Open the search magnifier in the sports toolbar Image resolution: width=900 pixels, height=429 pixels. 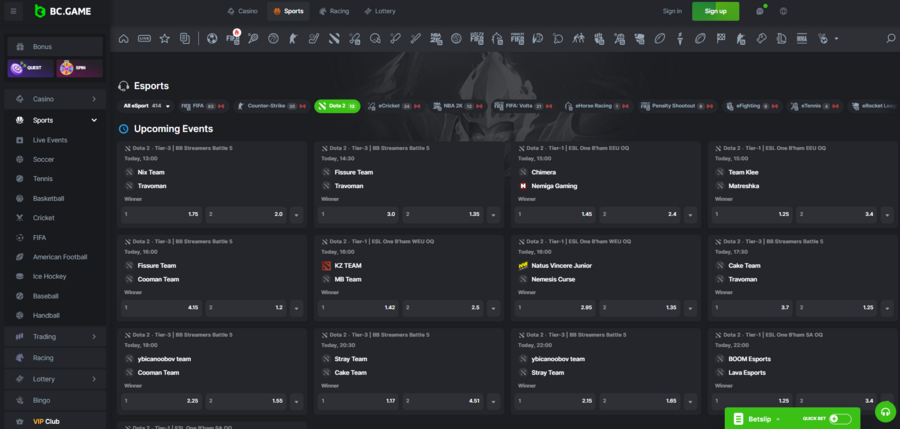[891, 38]
